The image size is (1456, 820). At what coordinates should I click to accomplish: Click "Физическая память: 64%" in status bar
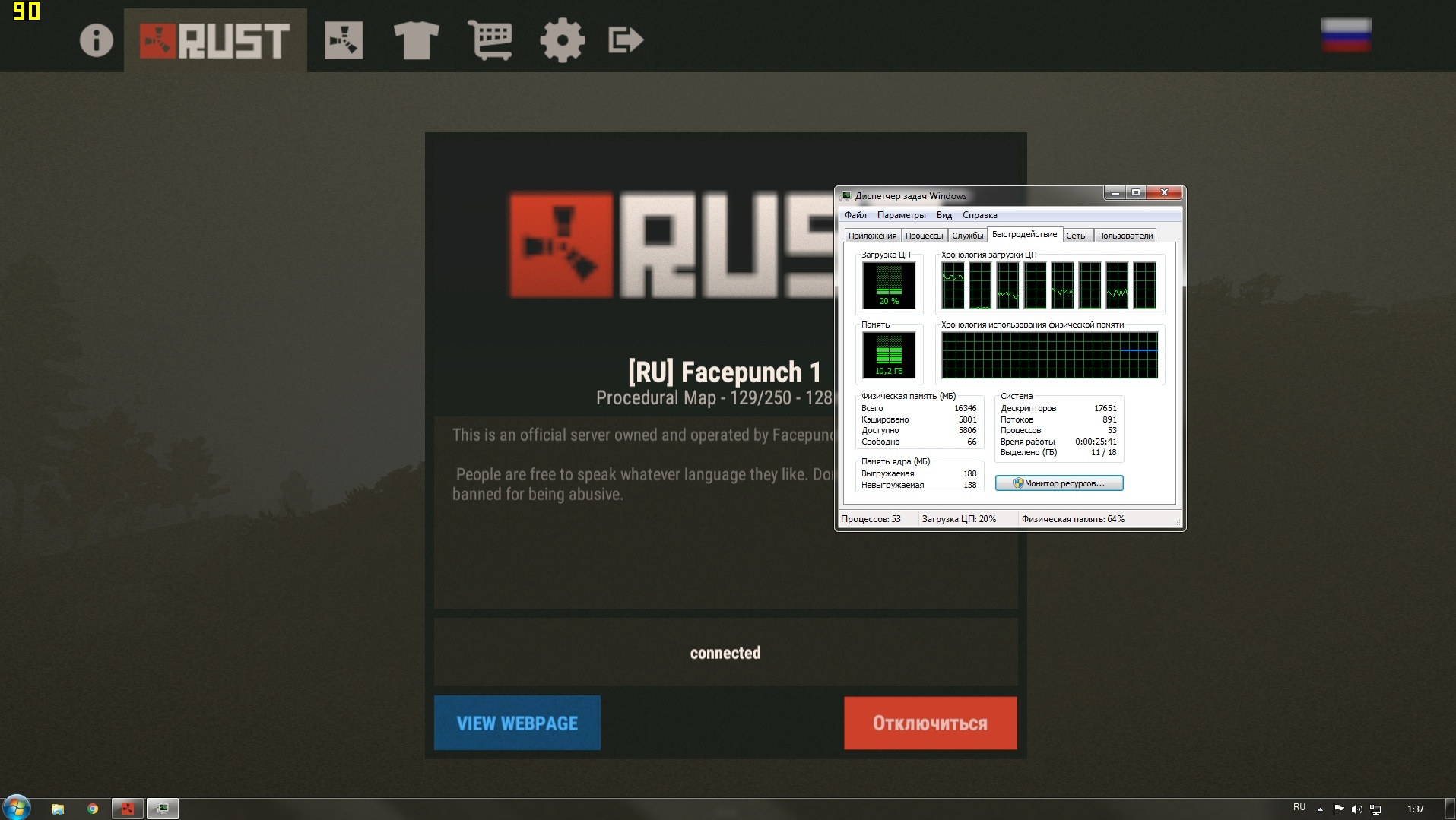coord(1073,519)
